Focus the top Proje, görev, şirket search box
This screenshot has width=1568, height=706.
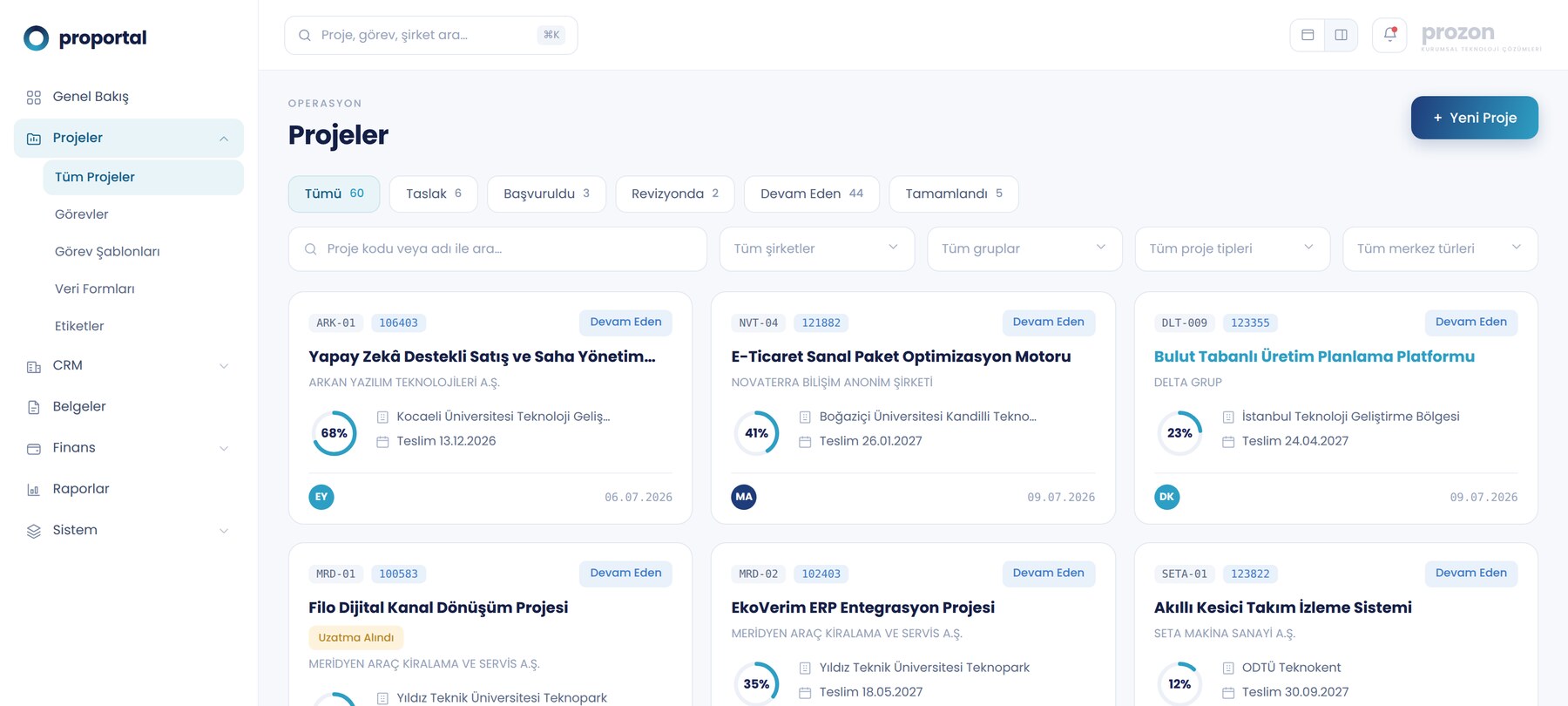click(x=431, y=35)
